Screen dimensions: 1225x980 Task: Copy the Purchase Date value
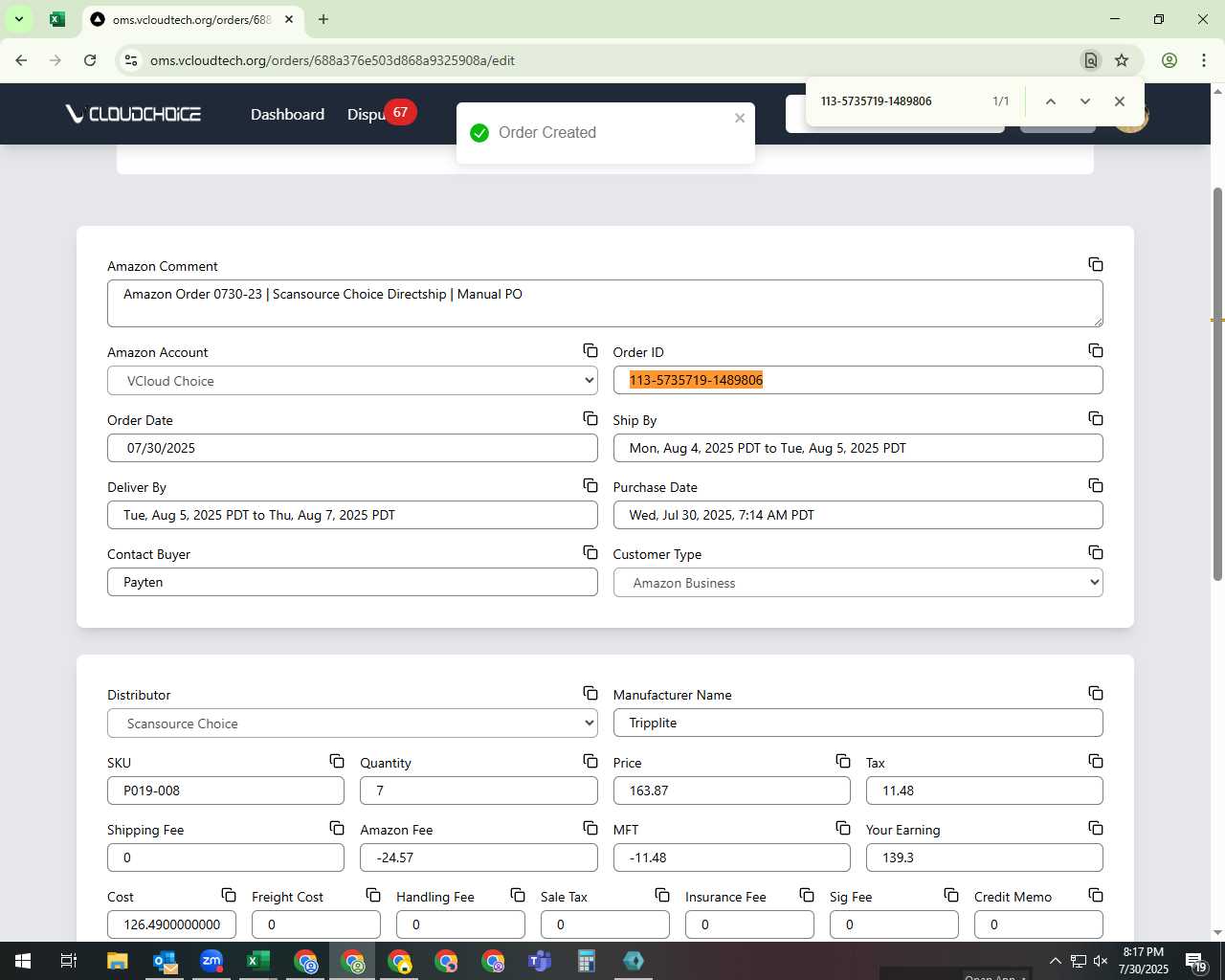[1096, 485]
